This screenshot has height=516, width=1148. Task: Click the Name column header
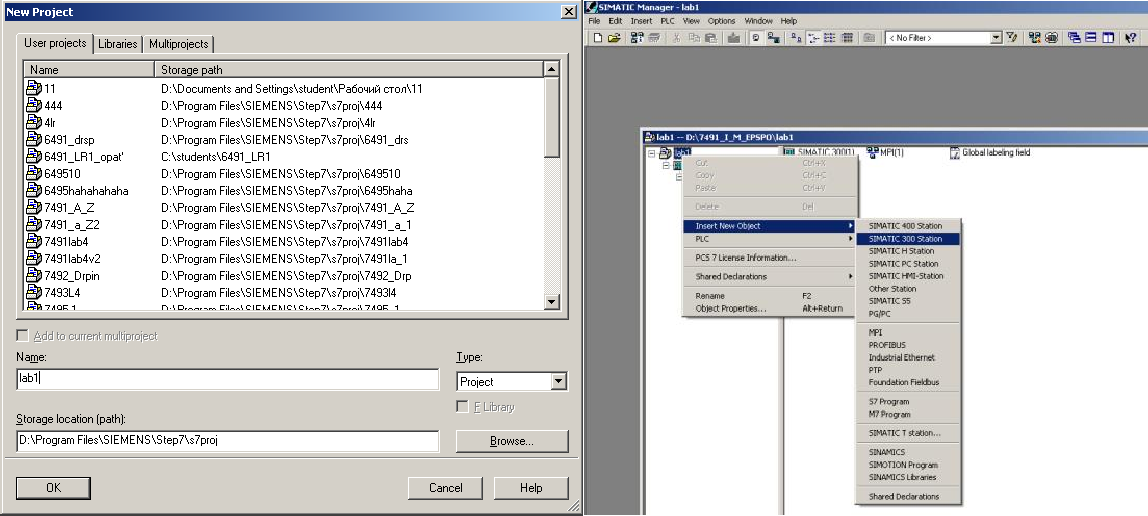tap(89, 70)
